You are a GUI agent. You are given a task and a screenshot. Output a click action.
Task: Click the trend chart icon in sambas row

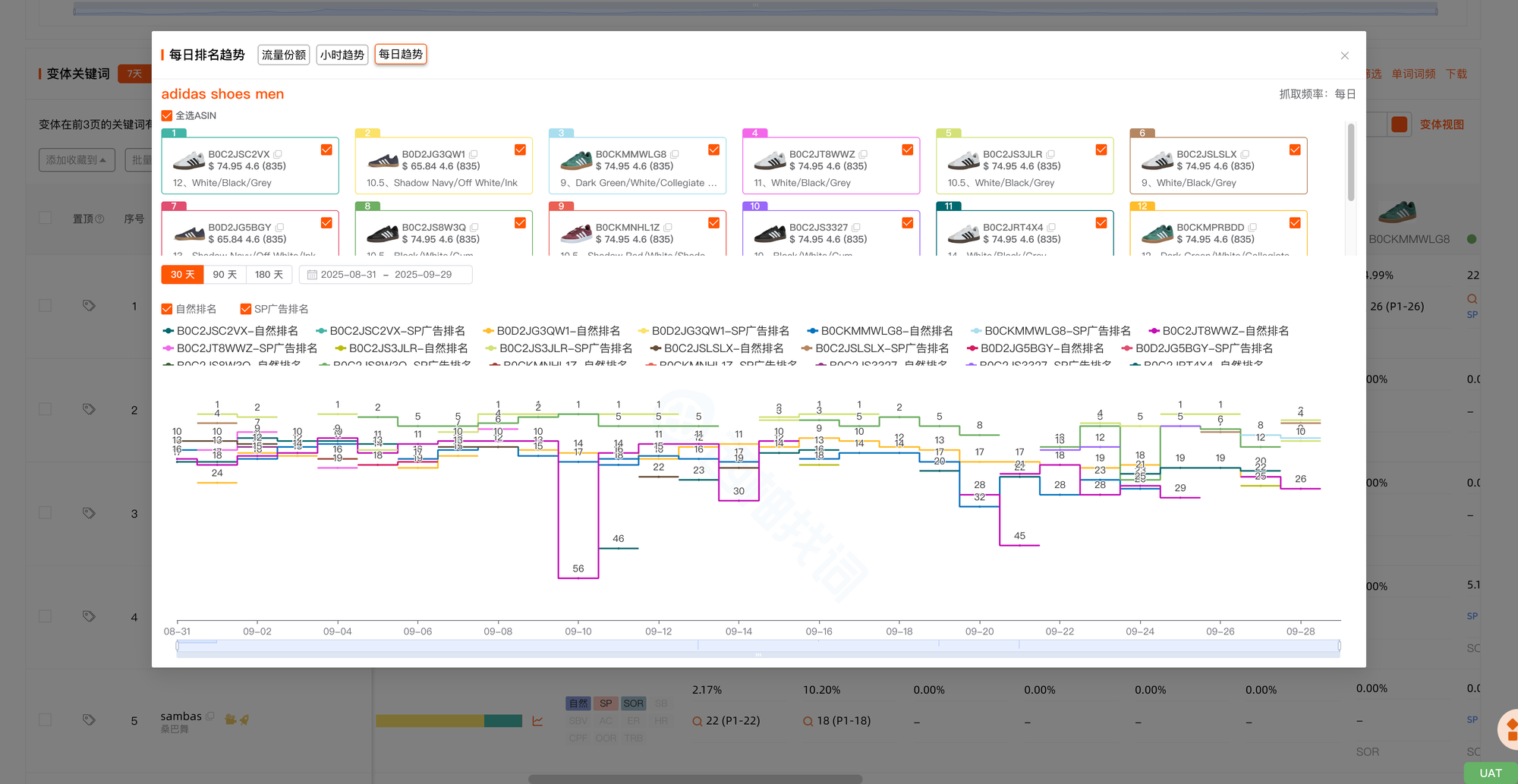[537, 721]
